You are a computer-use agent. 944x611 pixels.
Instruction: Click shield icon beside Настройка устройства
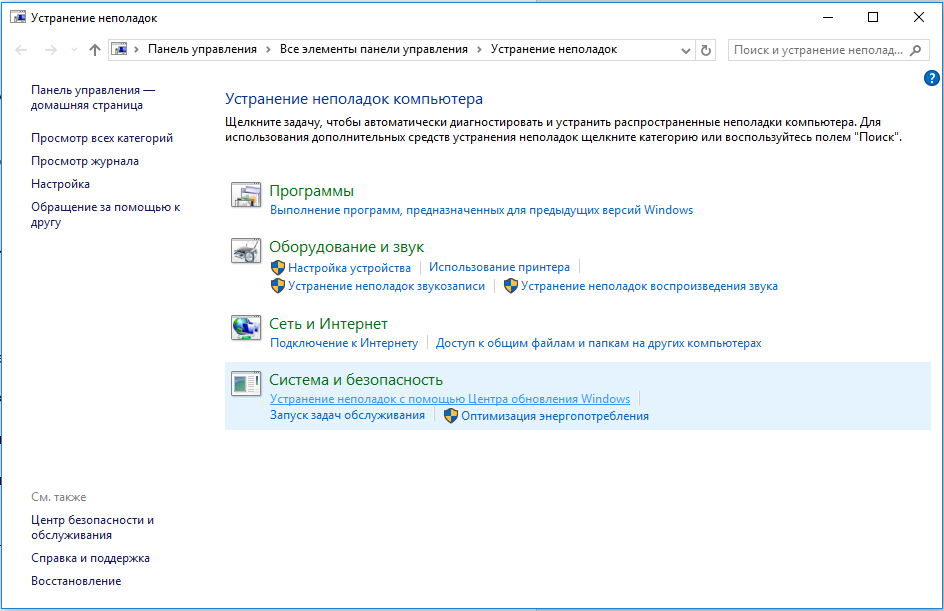click(278, 267)
